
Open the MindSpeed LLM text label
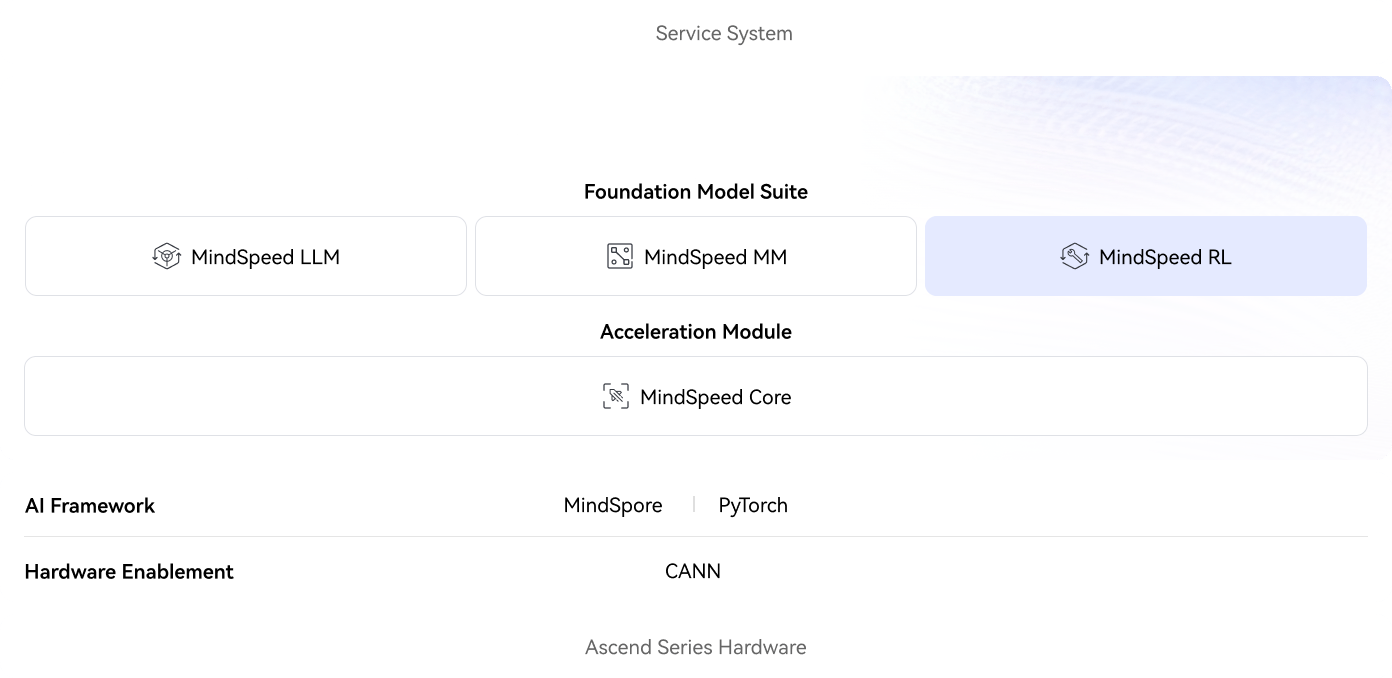(x=265, y=257)
